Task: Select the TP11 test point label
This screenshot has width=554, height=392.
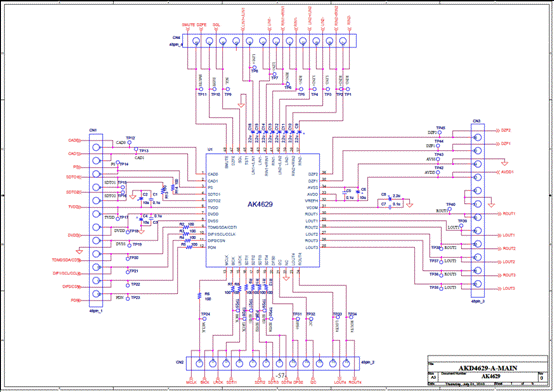Action: pos(202,95)
